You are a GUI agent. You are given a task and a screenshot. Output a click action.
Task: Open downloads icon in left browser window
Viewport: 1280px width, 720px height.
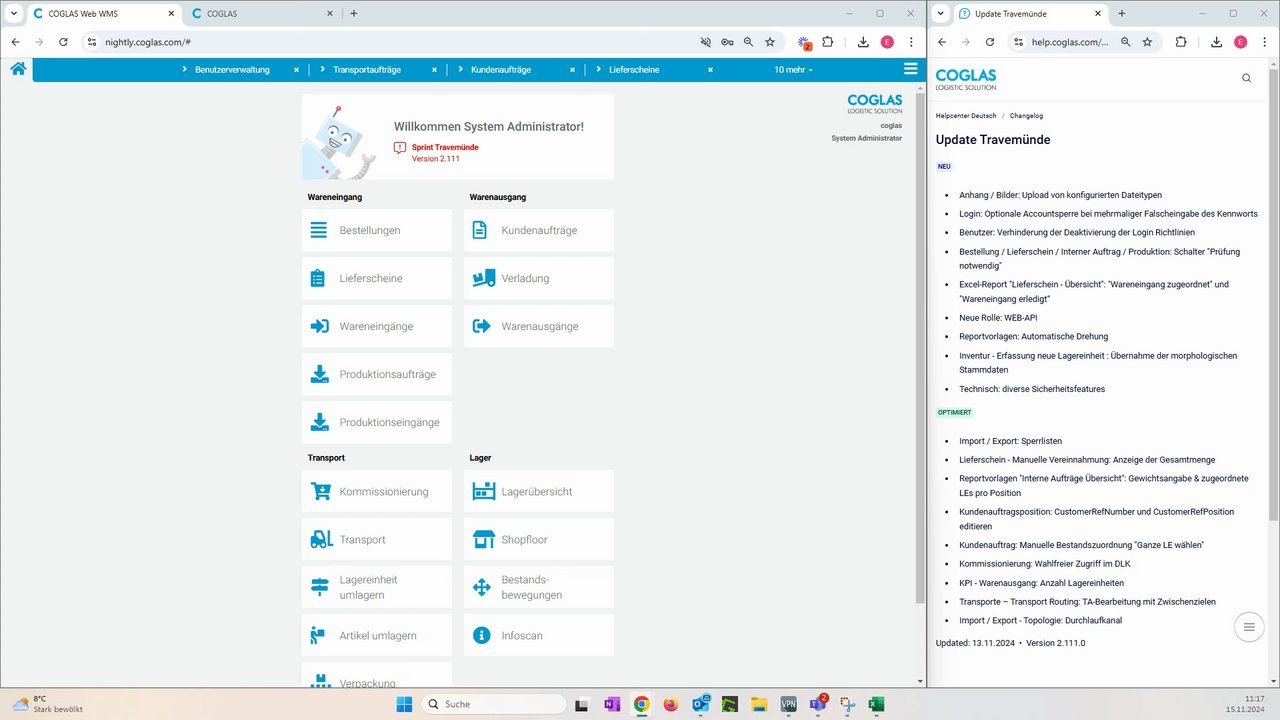click(863, 42)
